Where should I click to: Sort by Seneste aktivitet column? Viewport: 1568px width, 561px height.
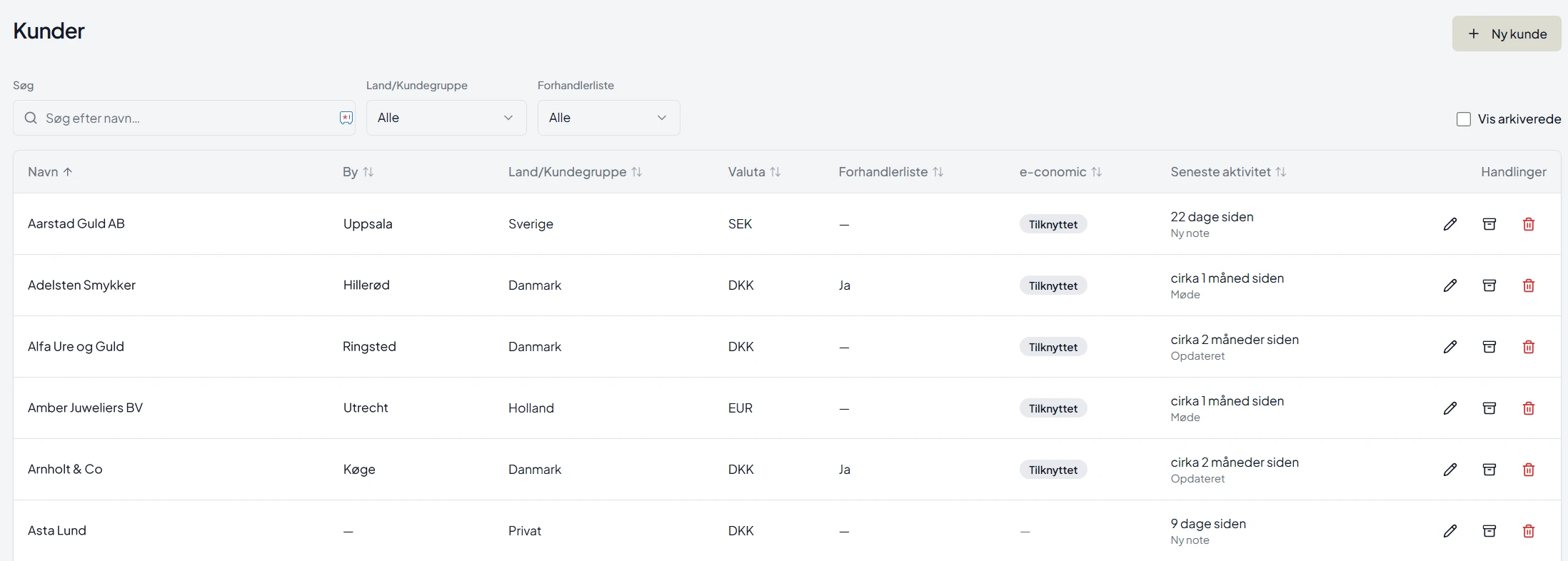[1228, 172]
